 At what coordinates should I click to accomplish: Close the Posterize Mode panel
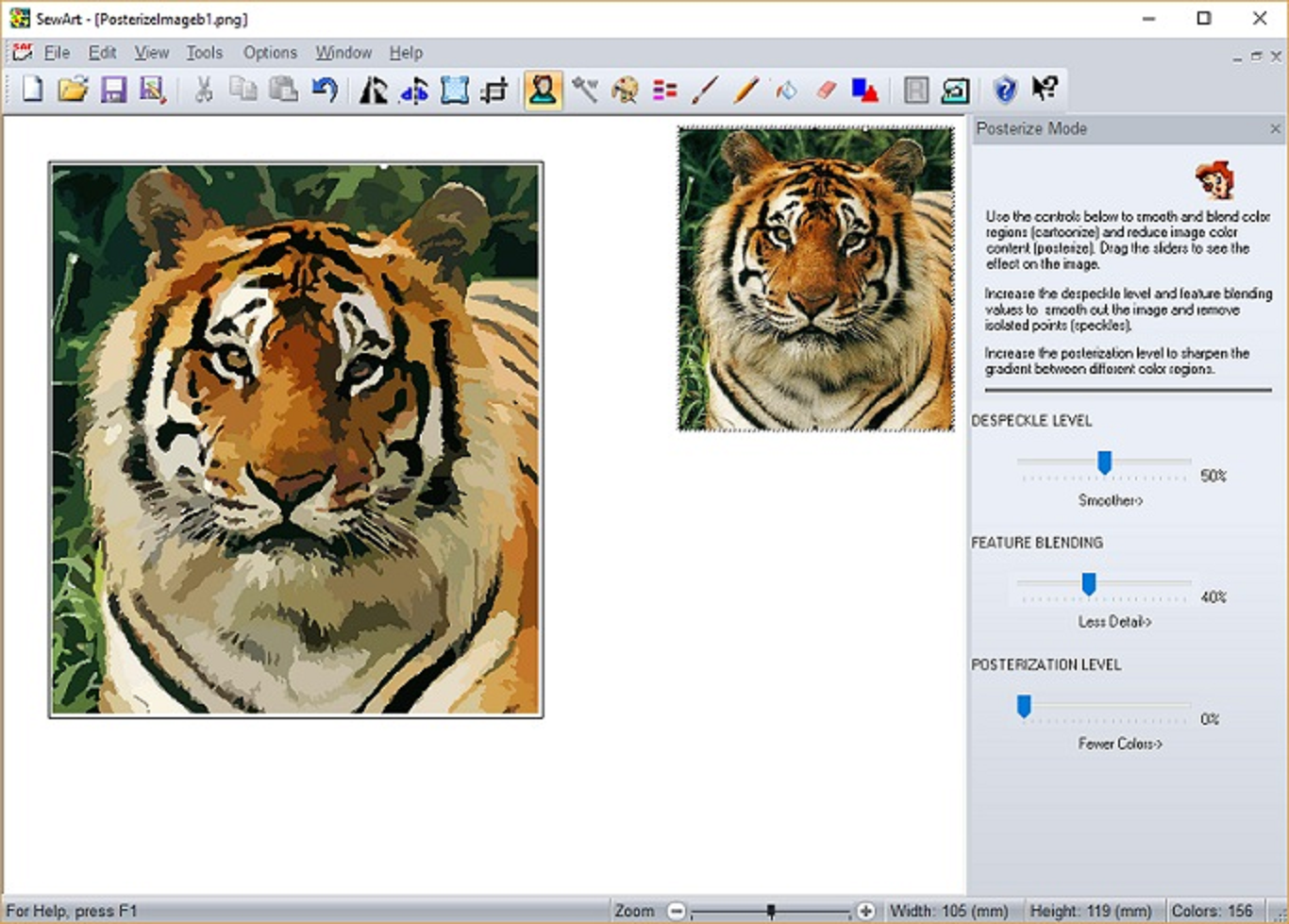point(1276,128)
